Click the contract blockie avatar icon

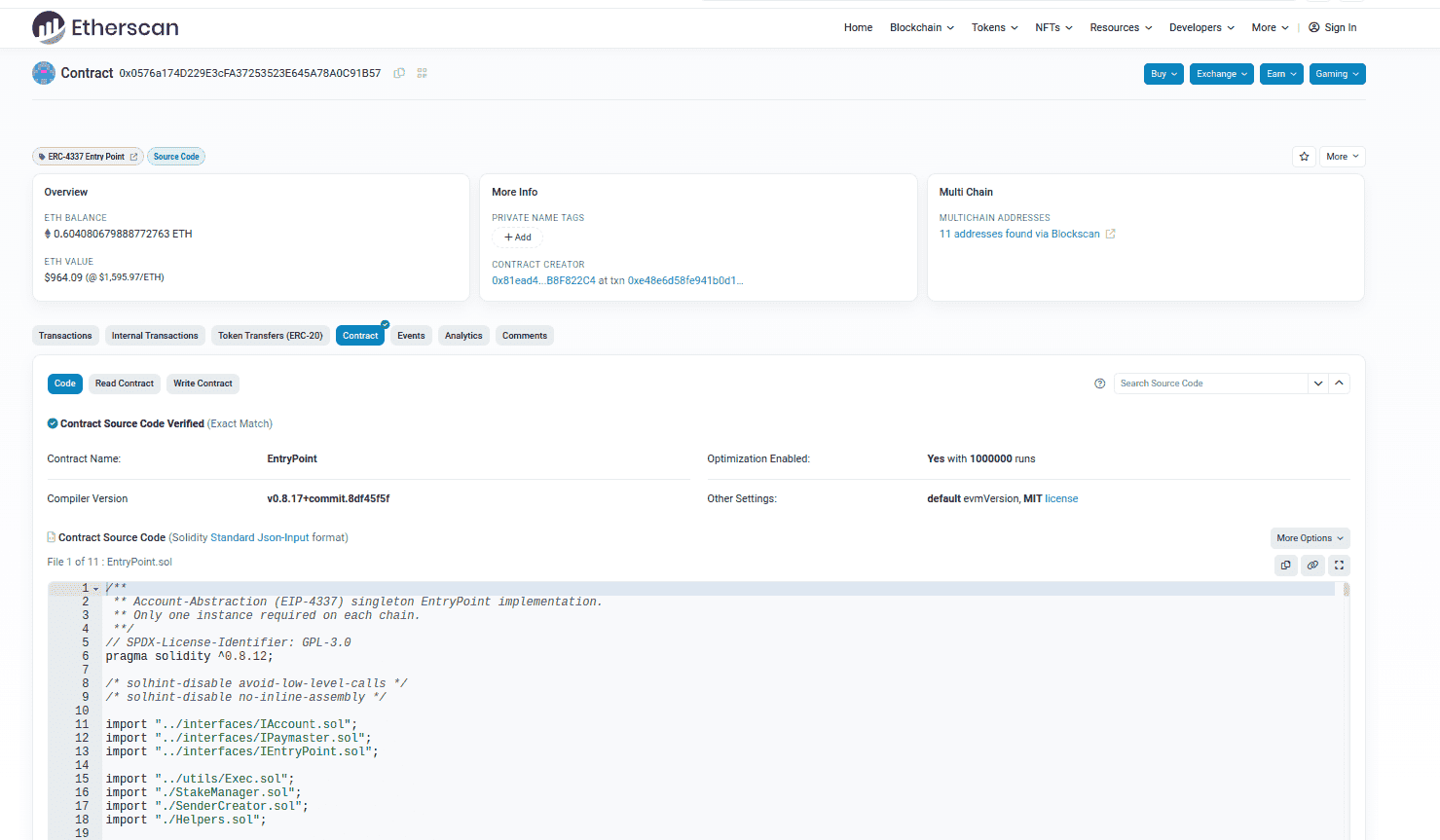tap(44, 73)
